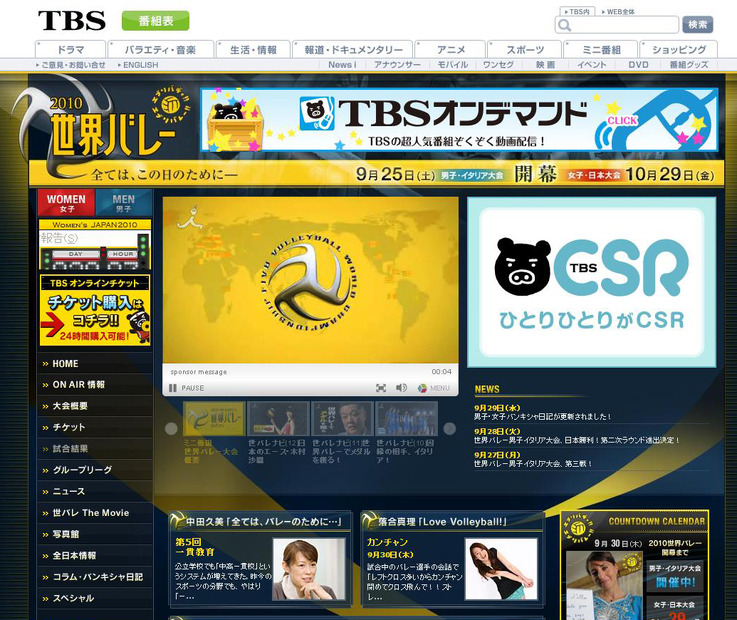Open the カンチャン 9月30日 article
This screenshot has width=737, height=620.
coord(390,548)
